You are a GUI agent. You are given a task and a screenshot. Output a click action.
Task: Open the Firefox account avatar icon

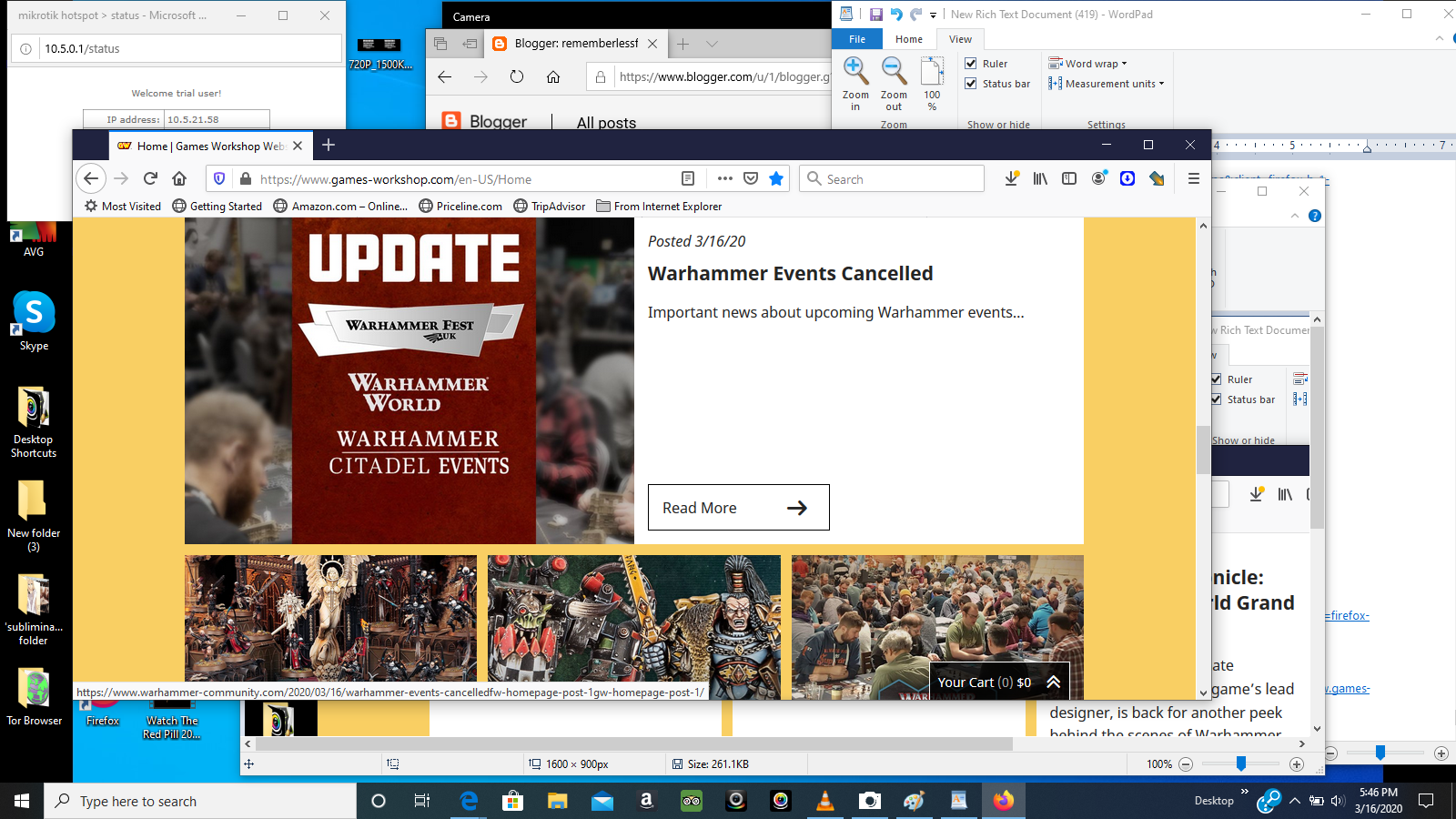(x=1099, y=179)
